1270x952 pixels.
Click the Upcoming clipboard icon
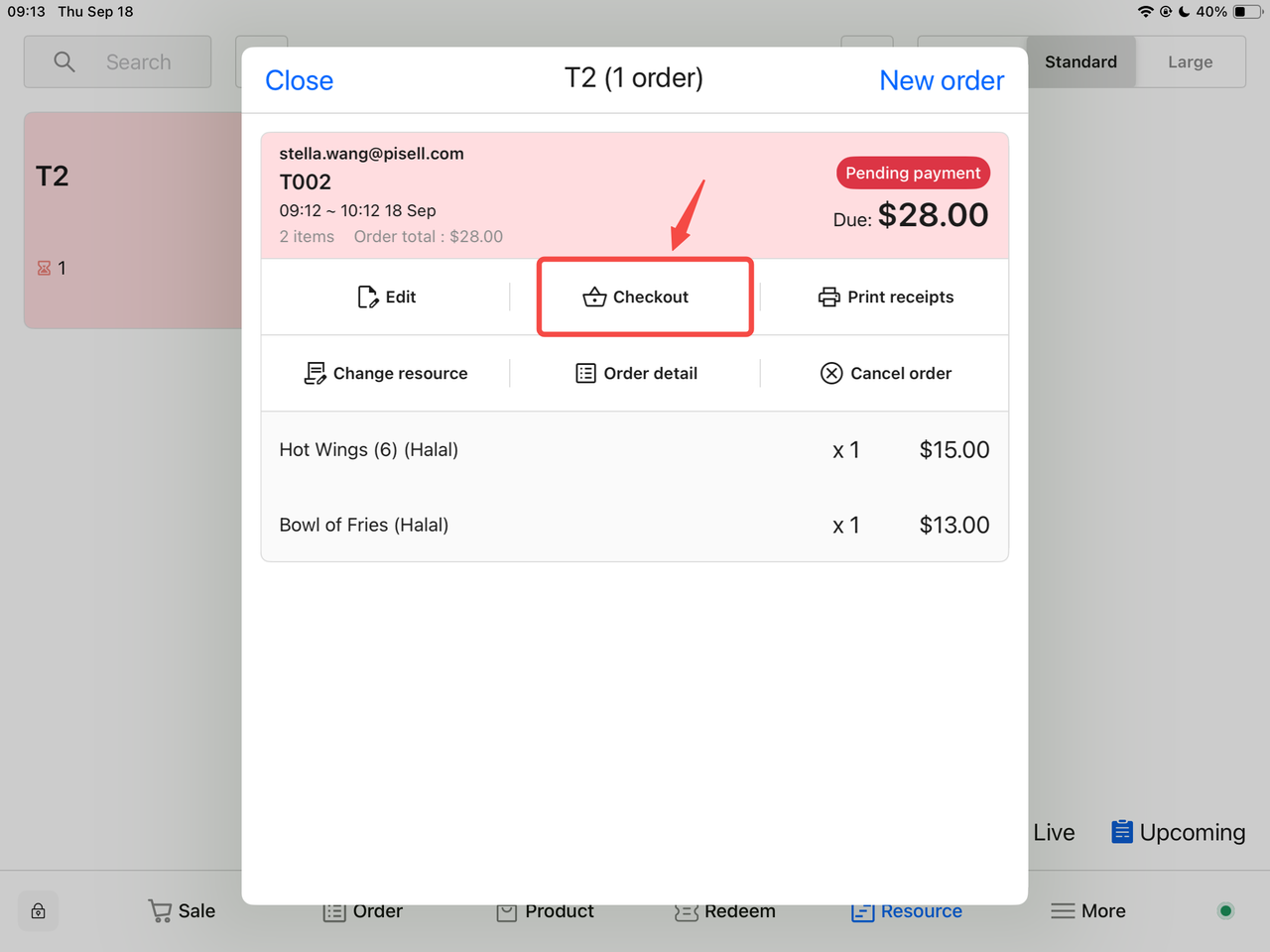(x=1121, y=832)
